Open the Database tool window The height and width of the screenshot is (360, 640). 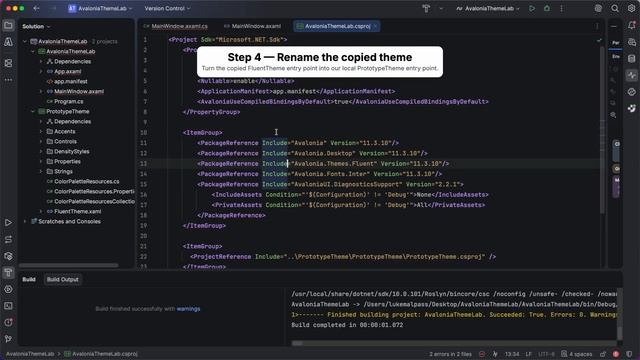tap(632, 59)
